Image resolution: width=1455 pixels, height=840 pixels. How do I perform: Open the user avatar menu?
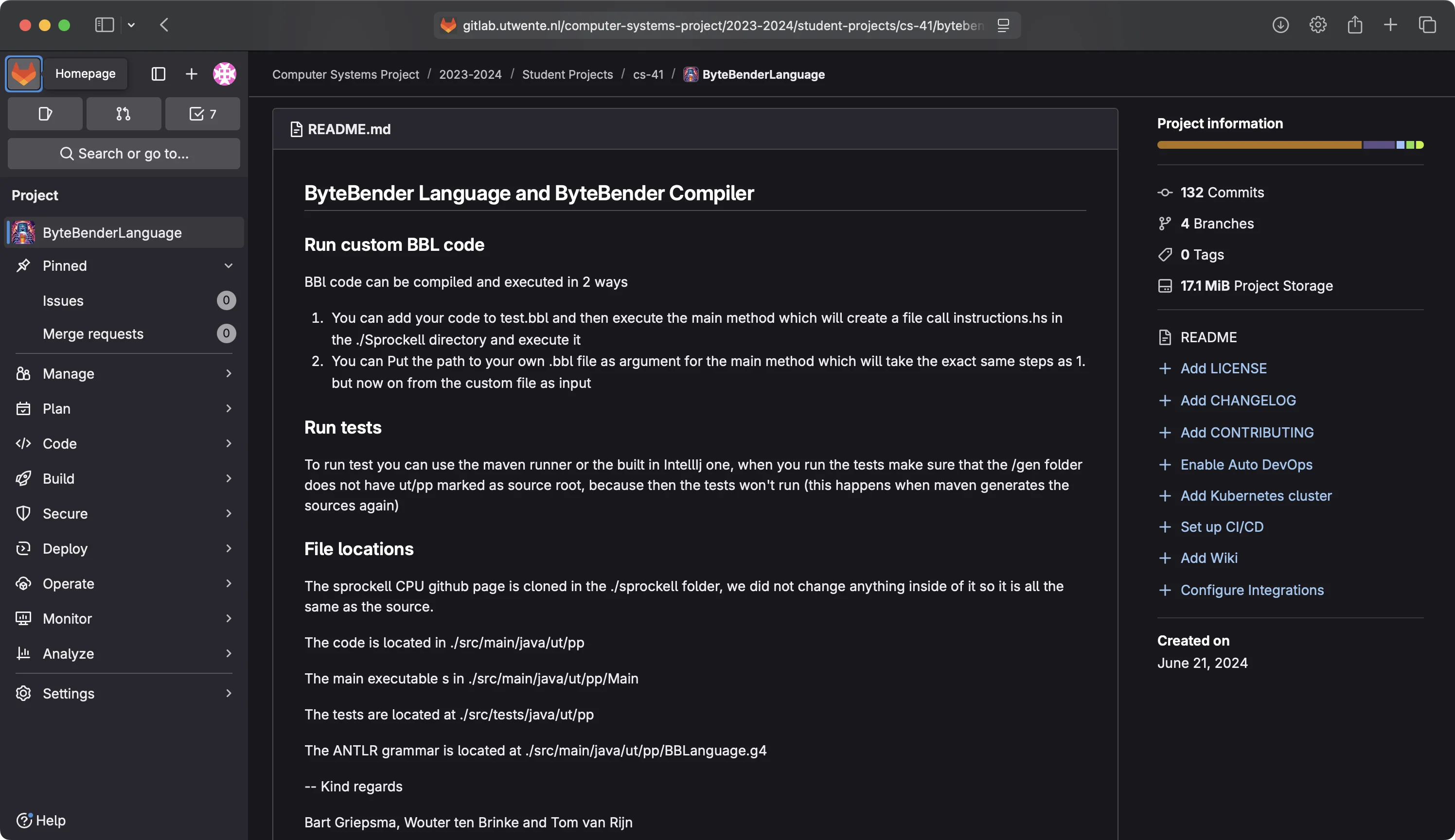pos(225,74)
